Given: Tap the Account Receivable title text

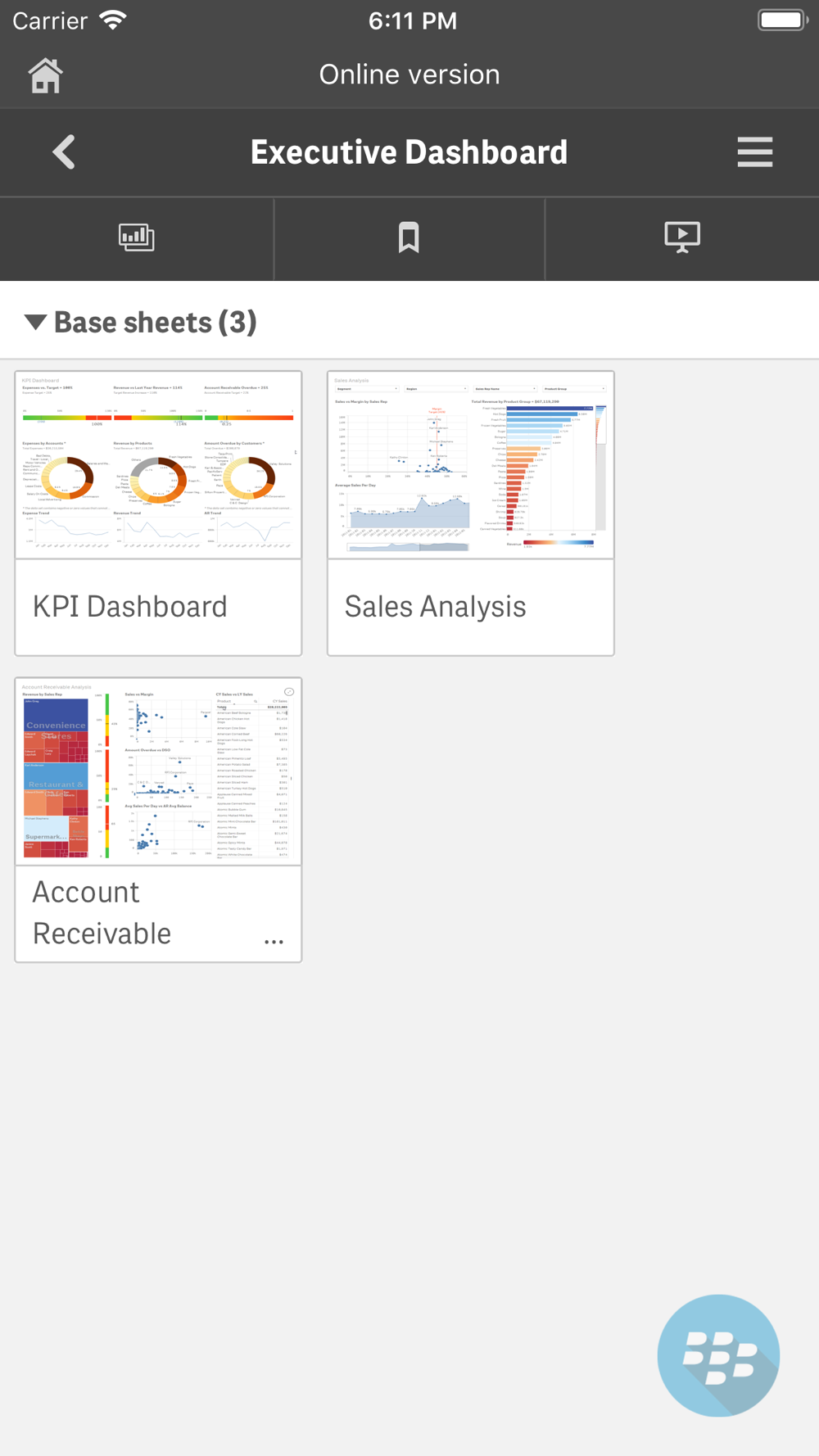Looking at the screenshot, I should [x=102, y=913].
